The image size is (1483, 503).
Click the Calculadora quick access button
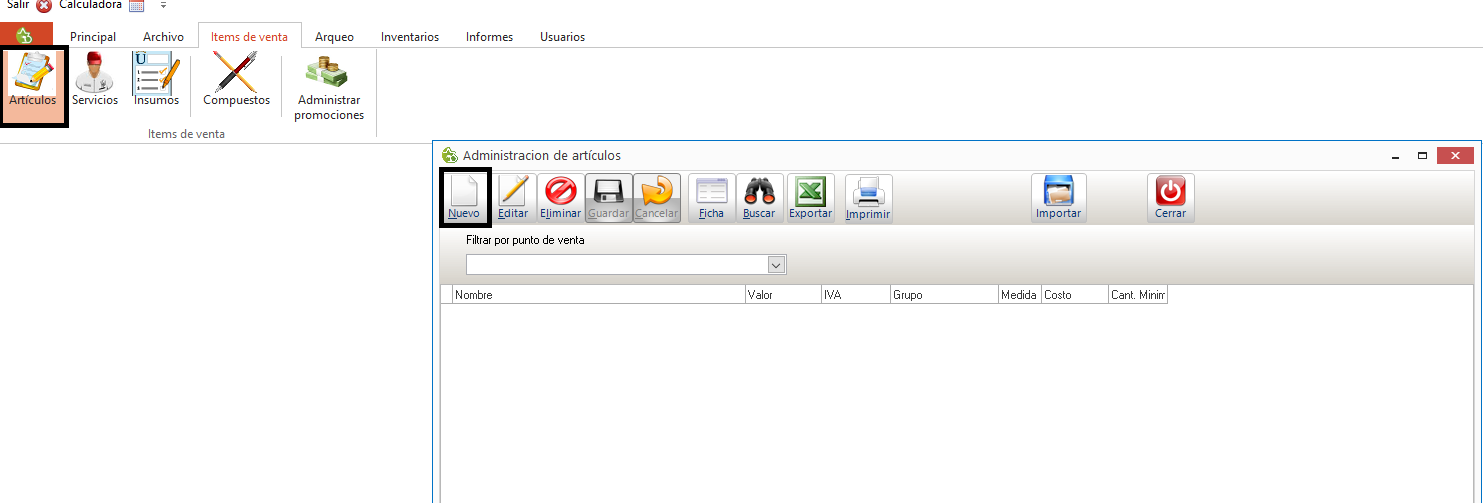point(90,6)
